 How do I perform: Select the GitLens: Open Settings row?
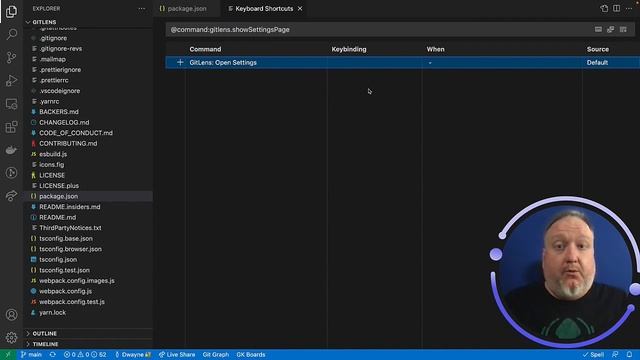click(402, 62)
